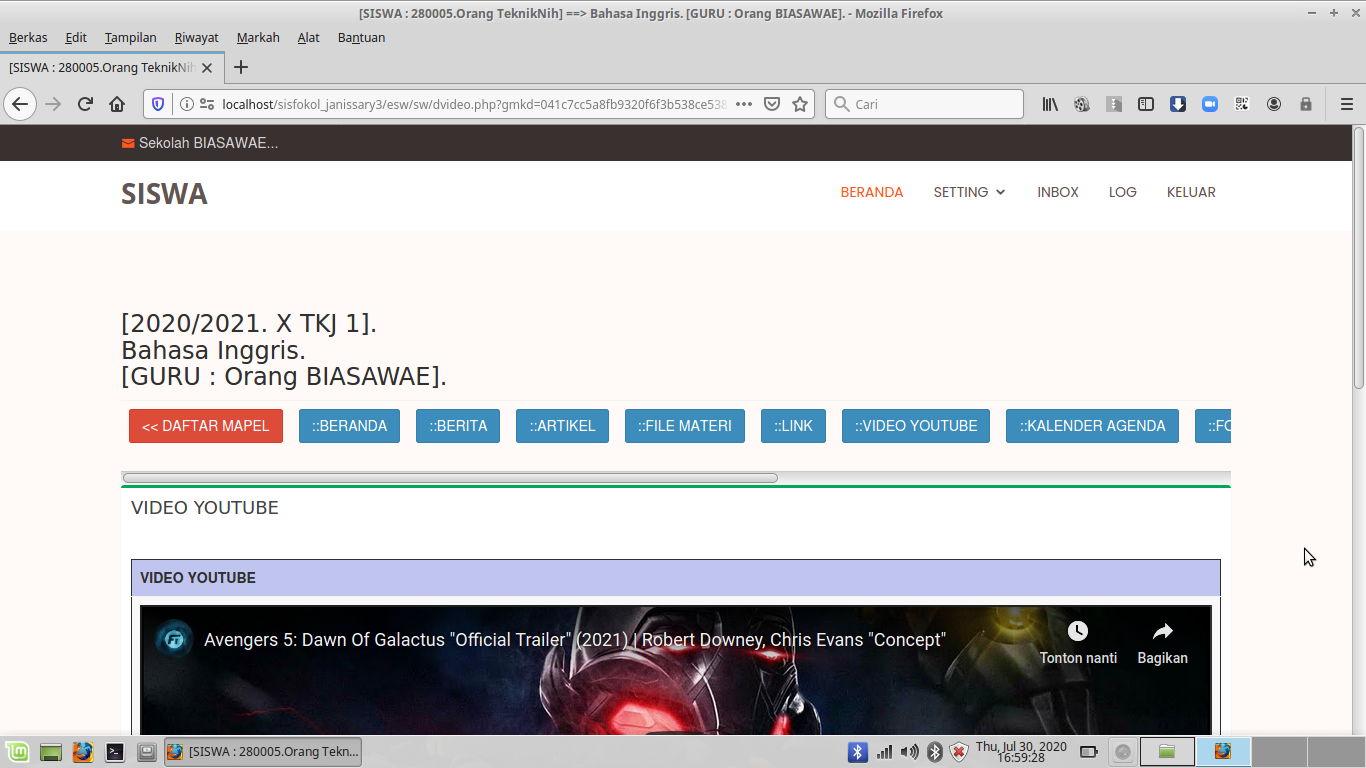
Task: Expand the SETTING dropdown menu
Action: point(969,192)
